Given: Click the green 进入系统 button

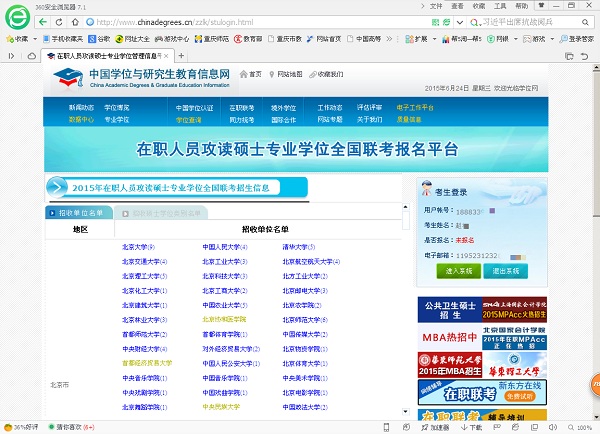Looking at the screenshot, I should tap(458, 271).
